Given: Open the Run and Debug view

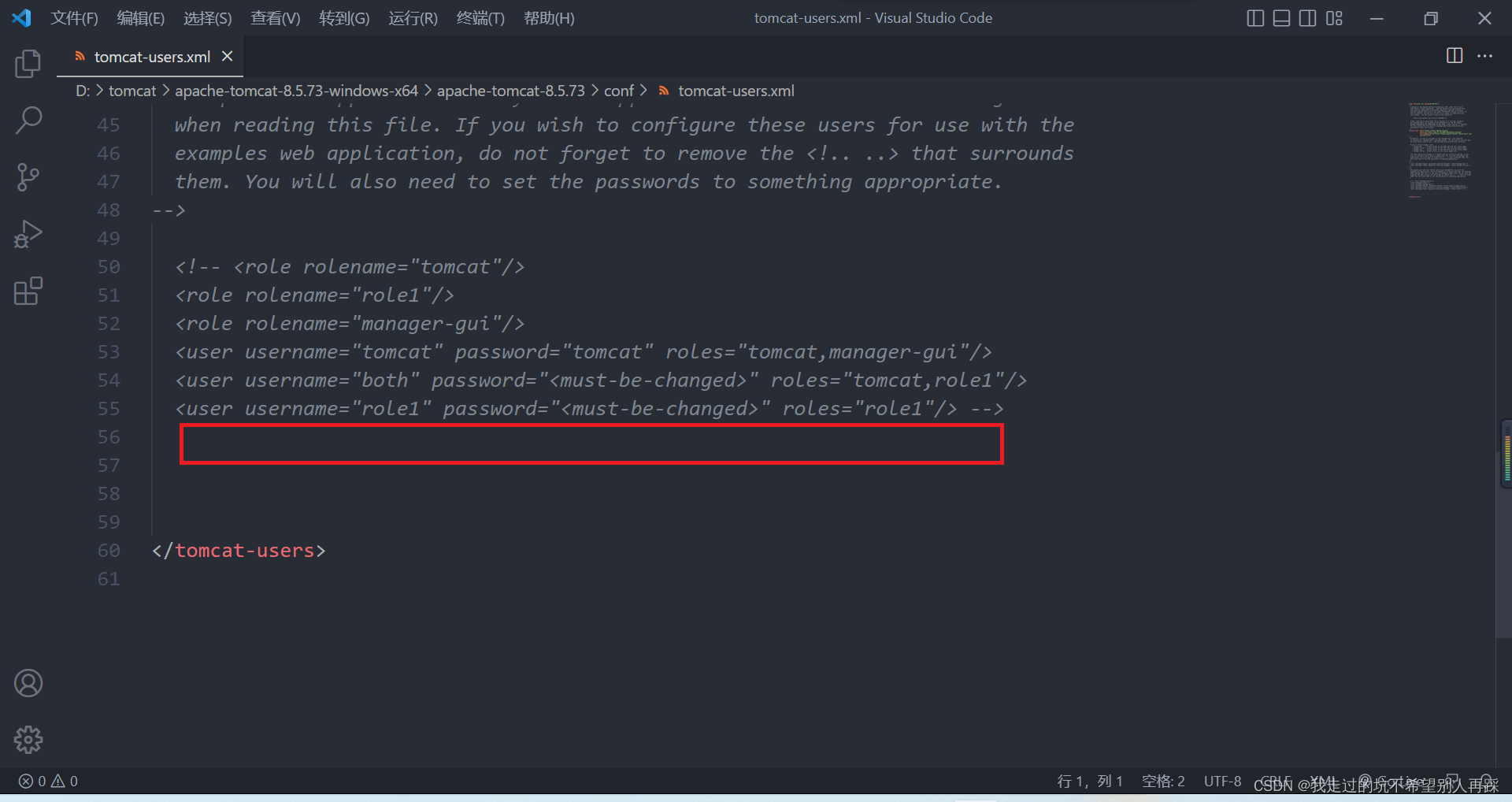Looking at the screenshot, I should (x=28, y=234).
